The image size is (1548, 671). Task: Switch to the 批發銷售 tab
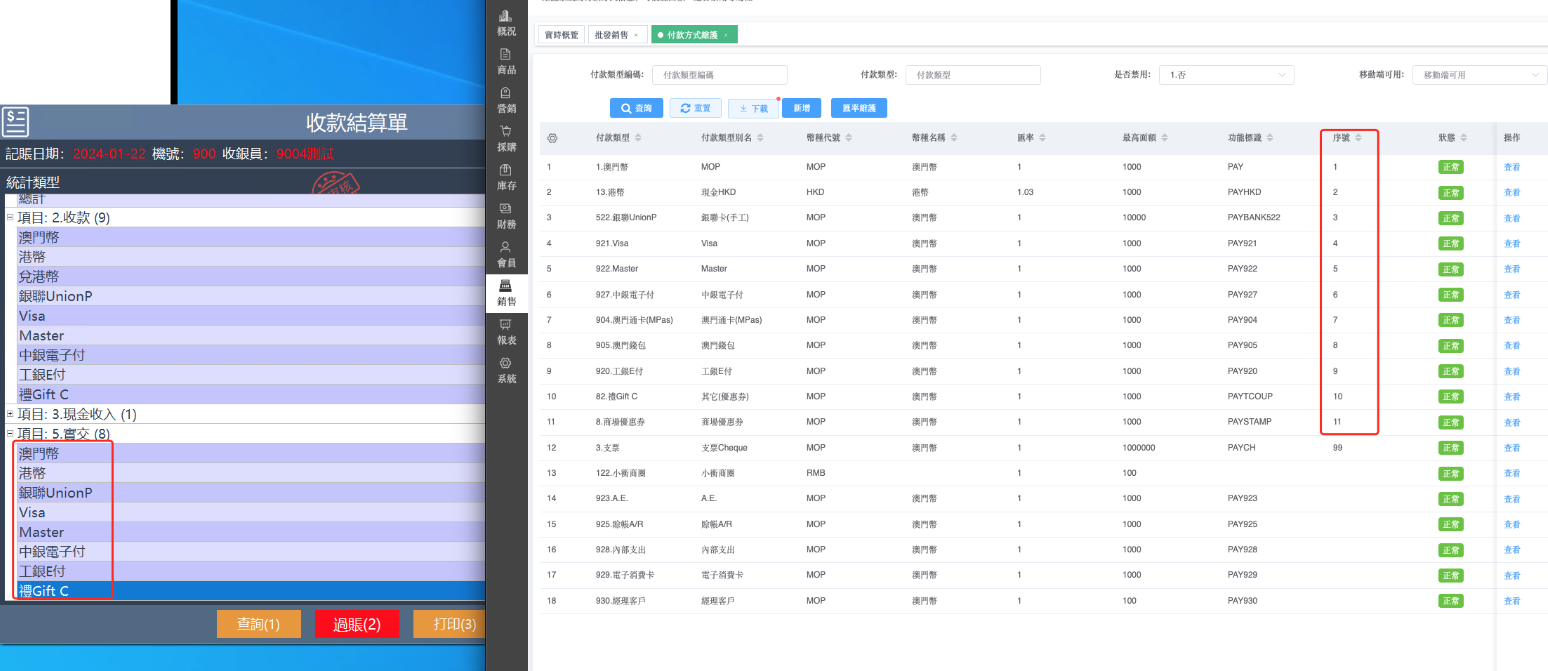coord(611,35)
